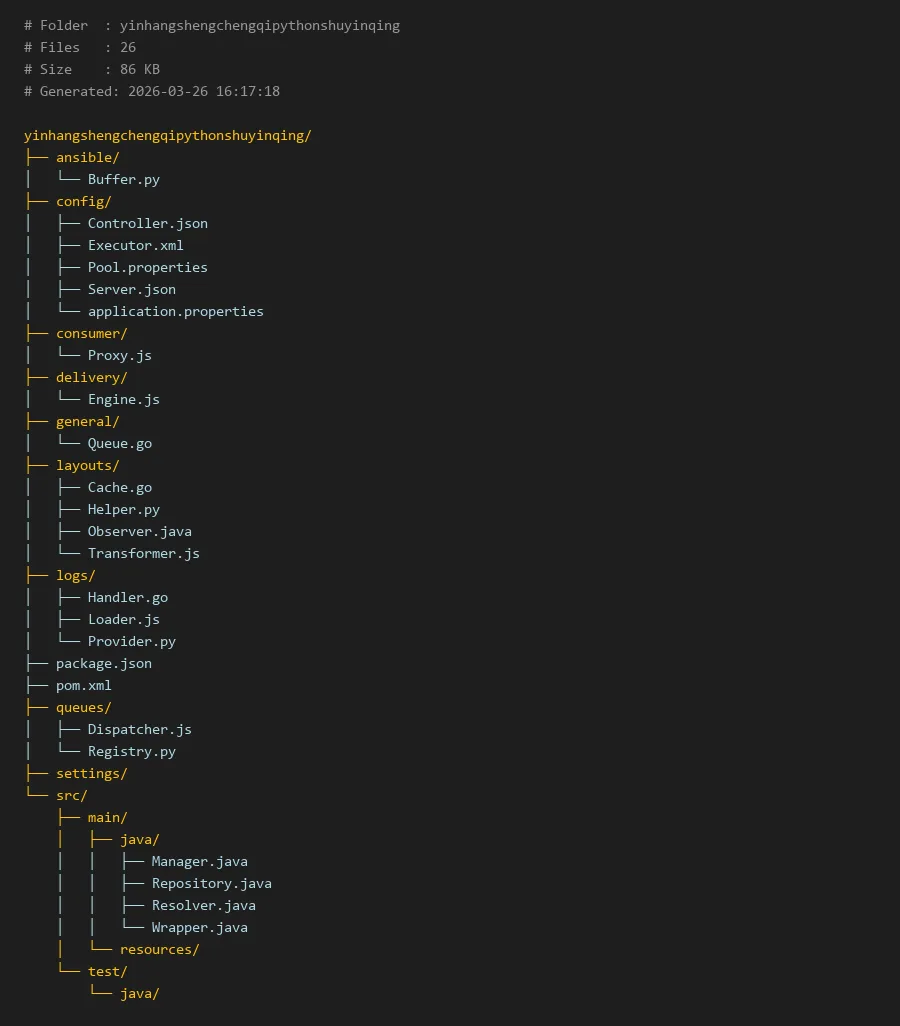Select the ansible/ folder
Viewport: 900px width, 1026px height.
[x=88, y=158]
